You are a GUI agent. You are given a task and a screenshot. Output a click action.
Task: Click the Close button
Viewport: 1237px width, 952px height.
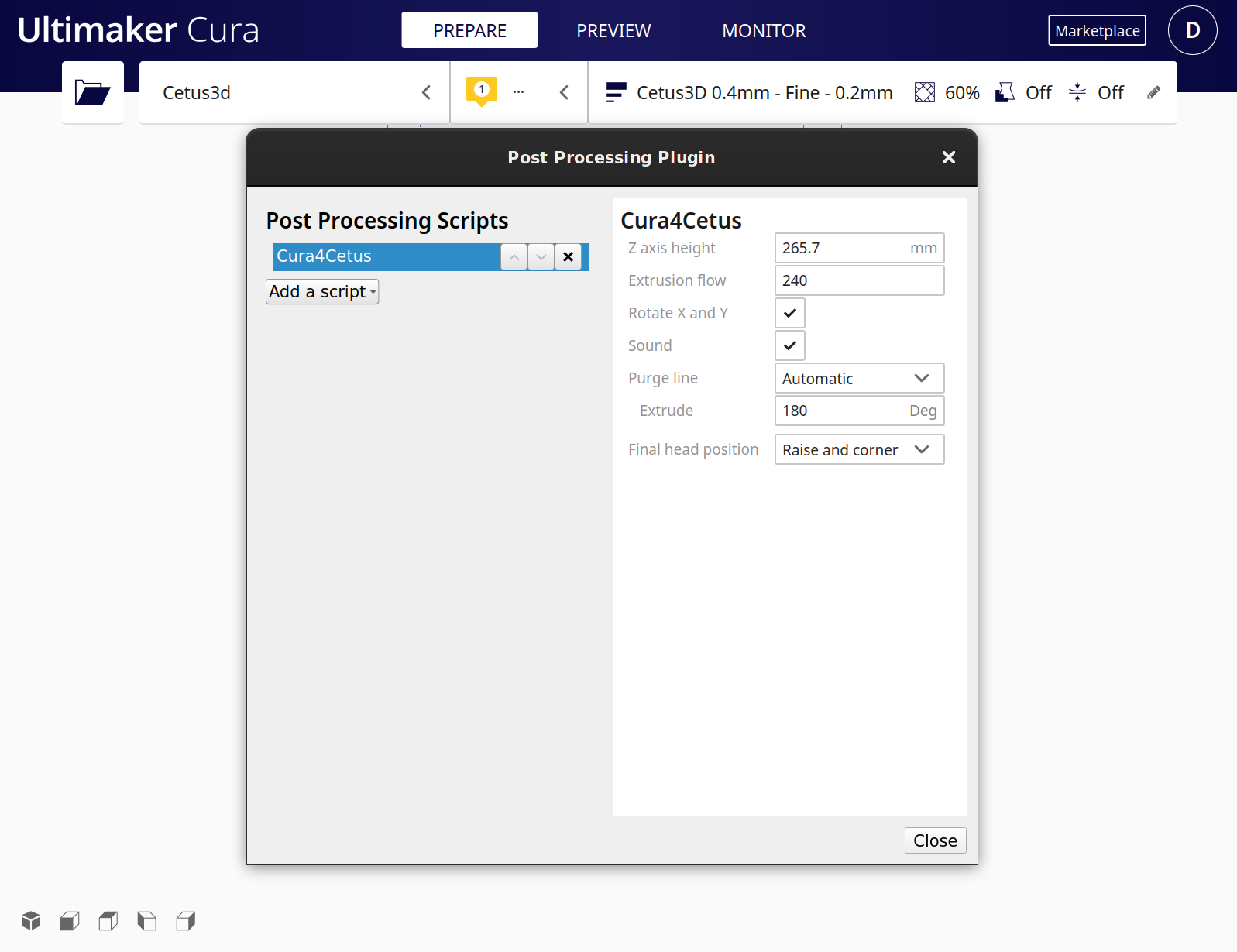point(936,840)
